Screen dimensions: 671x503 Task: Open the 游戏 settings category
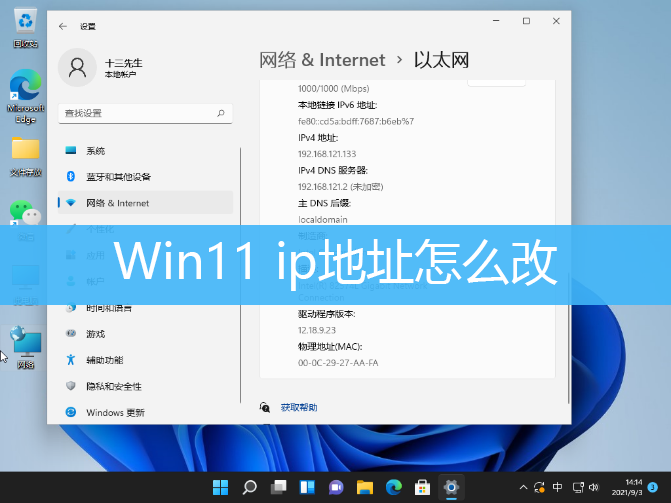click(95, 333)
